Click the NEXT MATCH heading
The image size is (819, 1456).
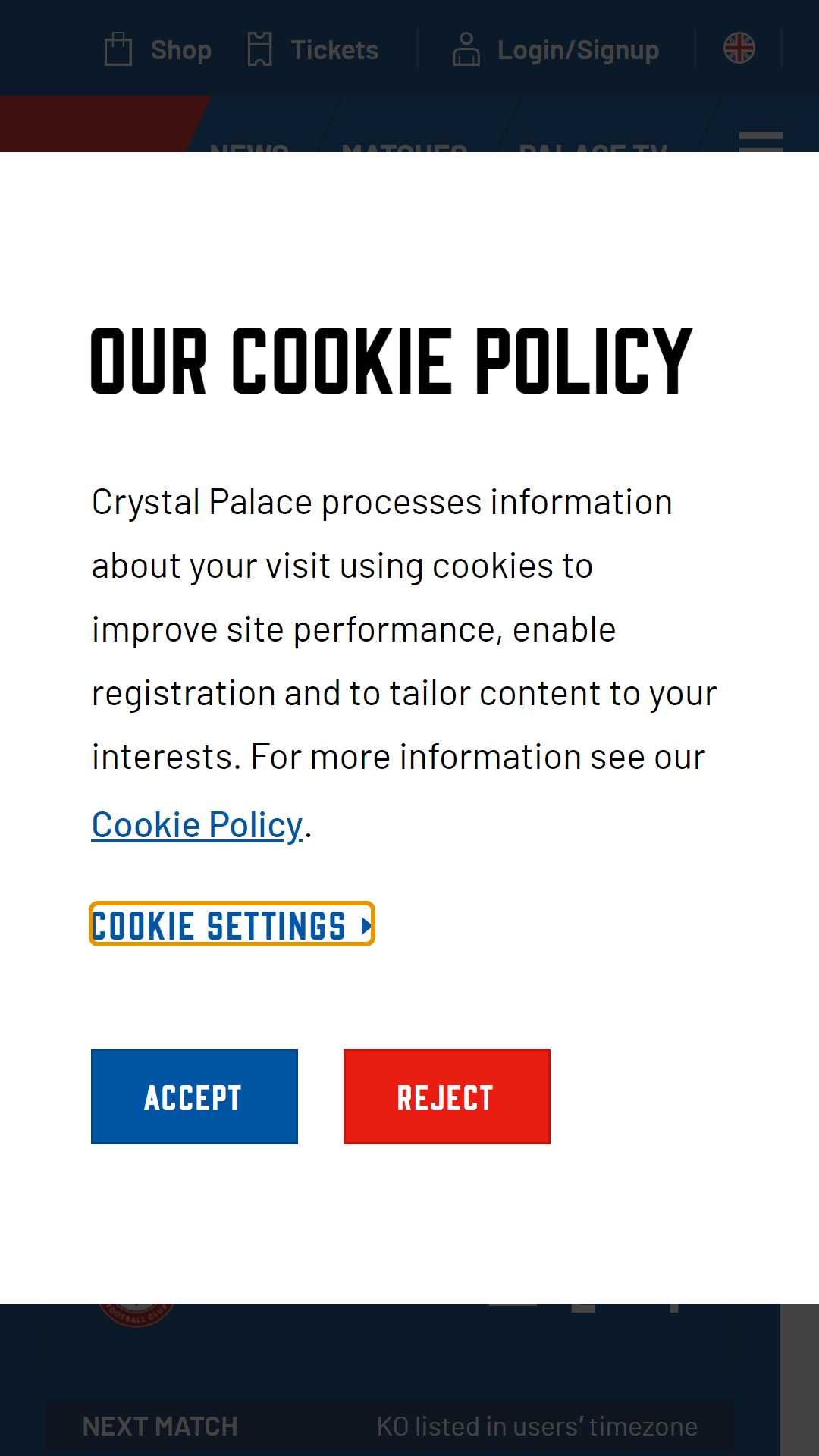[x=160, y=1426]
